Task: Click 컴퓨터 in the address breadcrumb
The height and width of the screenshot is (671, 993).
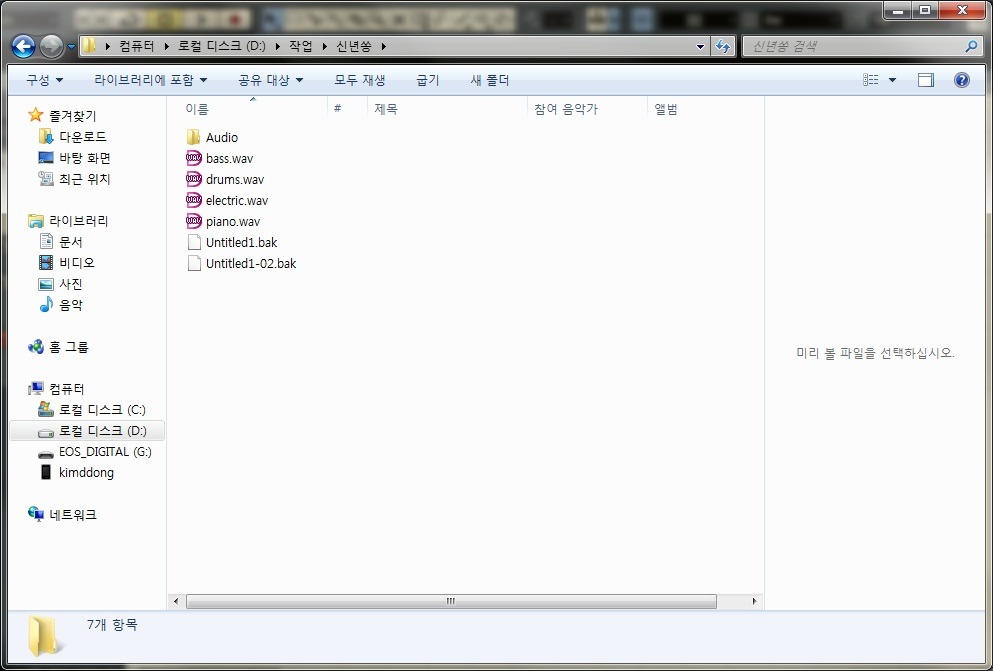Action: pos(136,47)
